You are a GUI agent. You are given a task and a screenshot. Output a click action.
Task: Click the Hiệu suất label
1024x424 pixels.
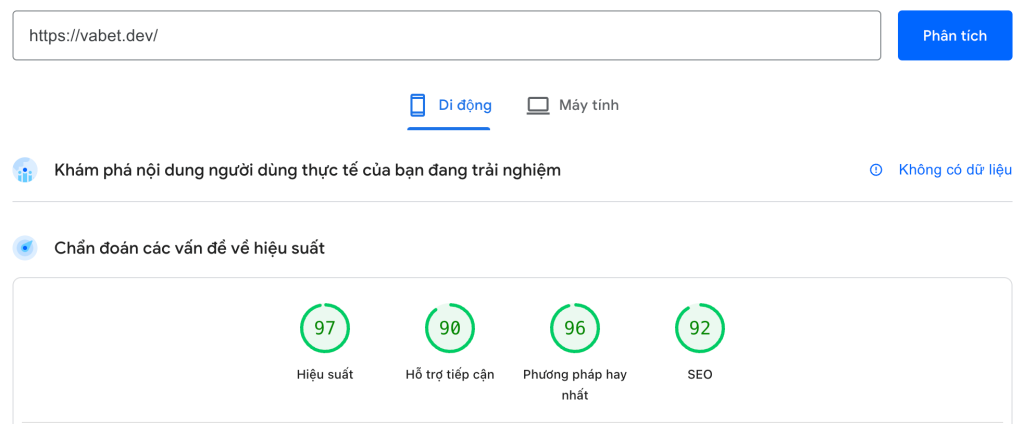click(x=325, y=375)
